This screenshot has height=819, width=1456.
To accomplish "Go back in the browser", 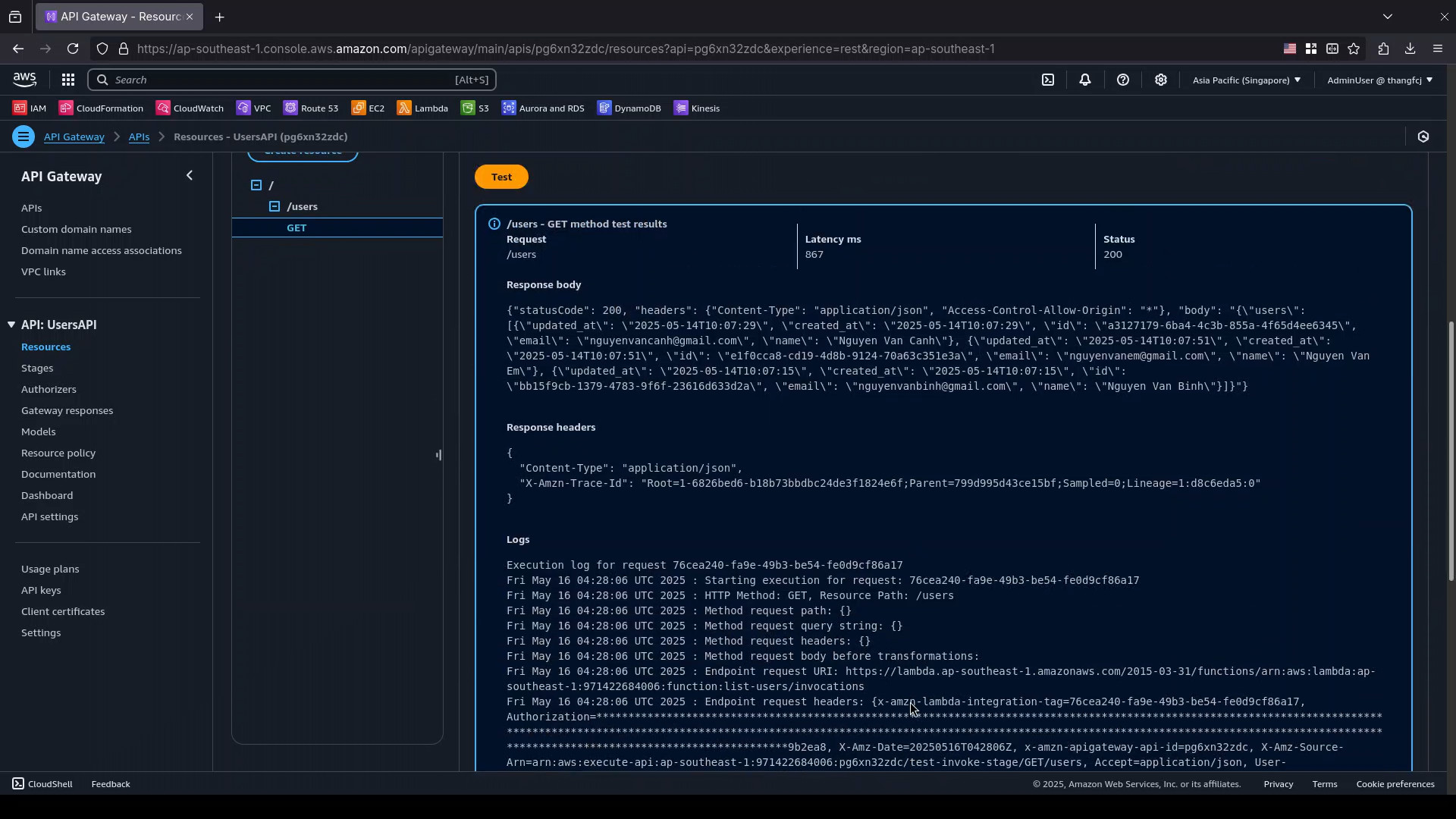I will tap(18, 49).
